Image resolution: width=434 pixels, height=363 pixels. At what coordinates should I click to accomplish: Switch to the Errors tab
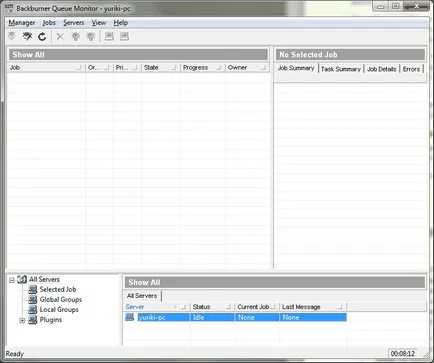point(411,69)
